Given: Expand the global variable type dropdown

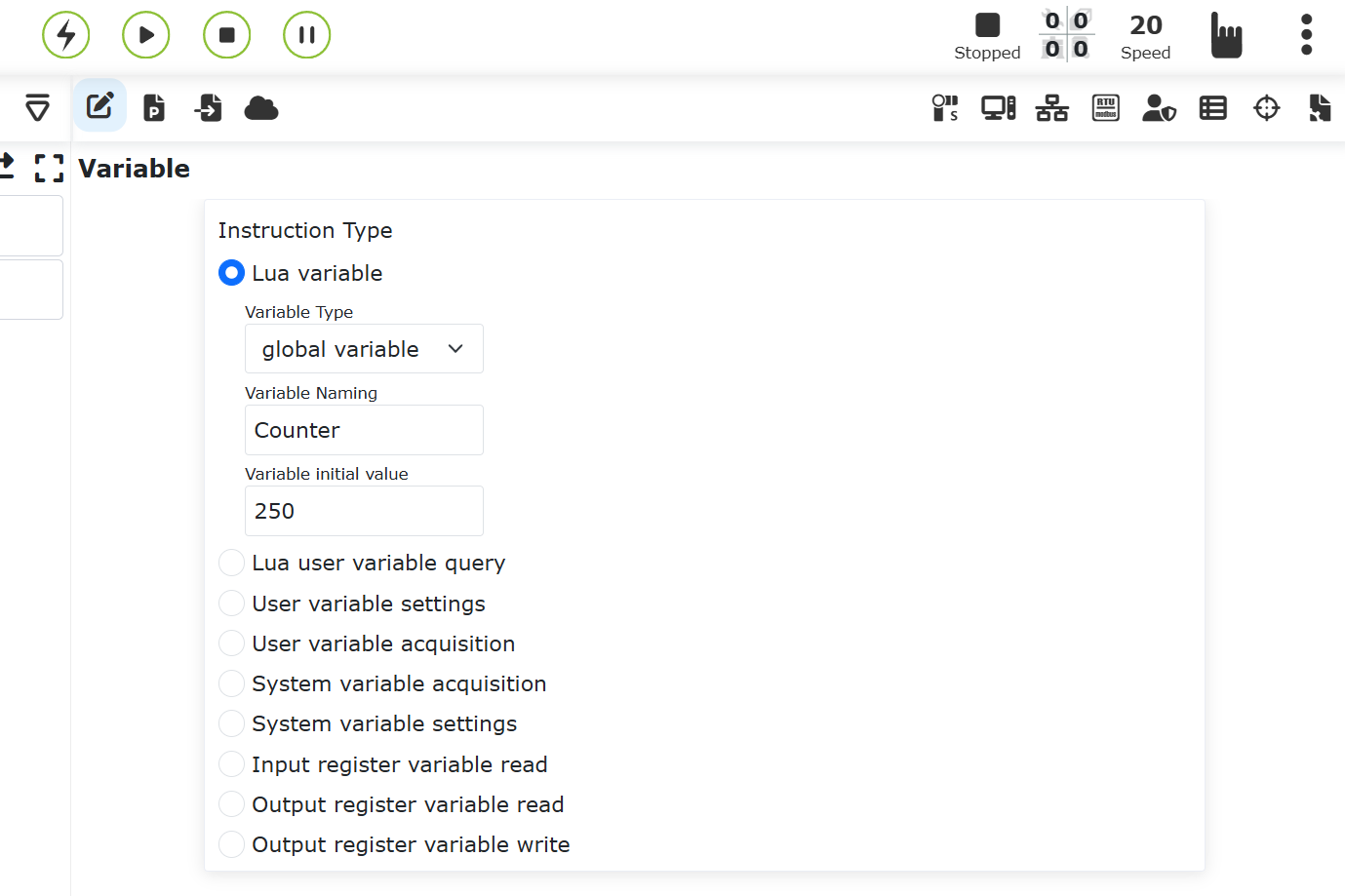Looking at the screenshot, I should pyautogui.click(x=364, y=349).
